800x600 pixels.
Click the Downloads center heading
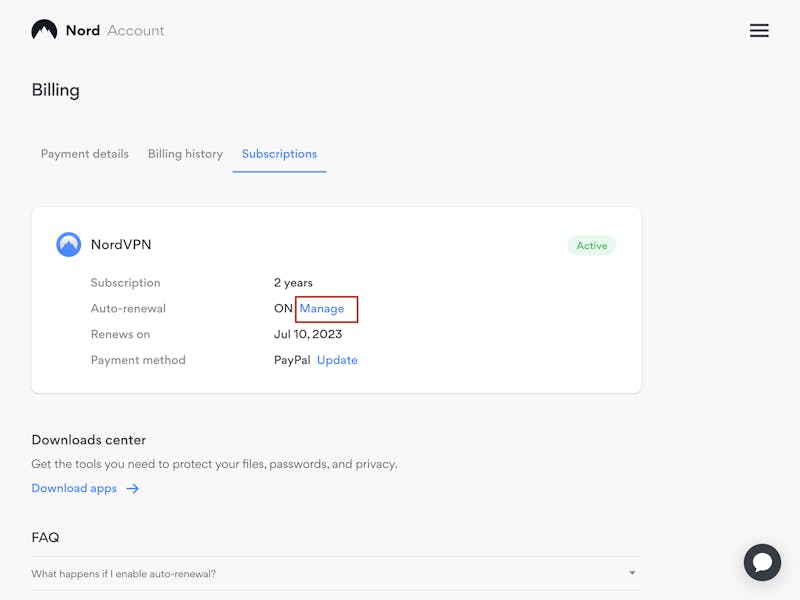click(89, 440)
